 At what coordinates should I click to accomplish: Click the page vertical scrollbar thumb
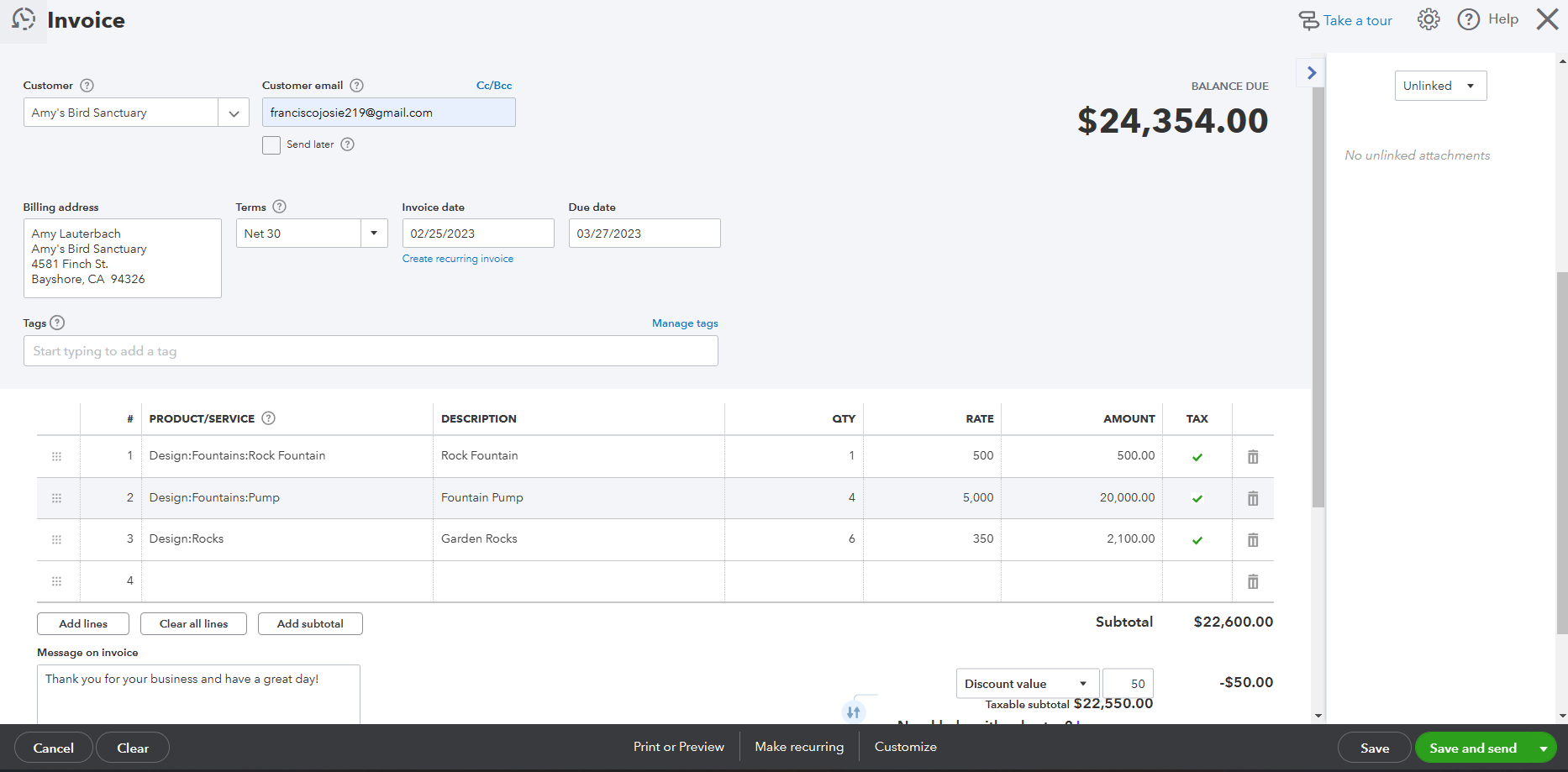click(1561, 453)
